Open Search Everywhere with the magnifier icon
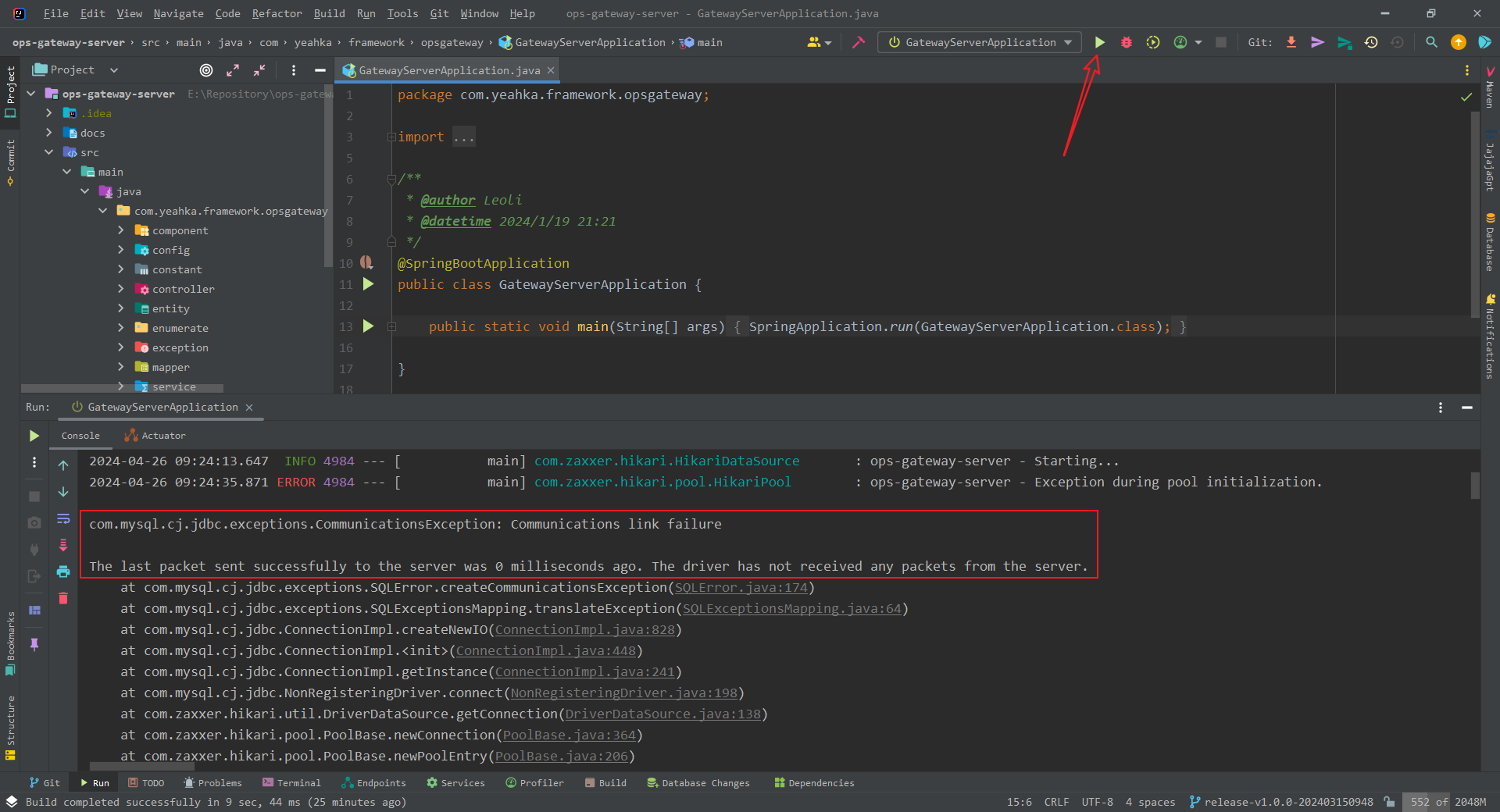 pyautogui.click(x=1431, y=42)
